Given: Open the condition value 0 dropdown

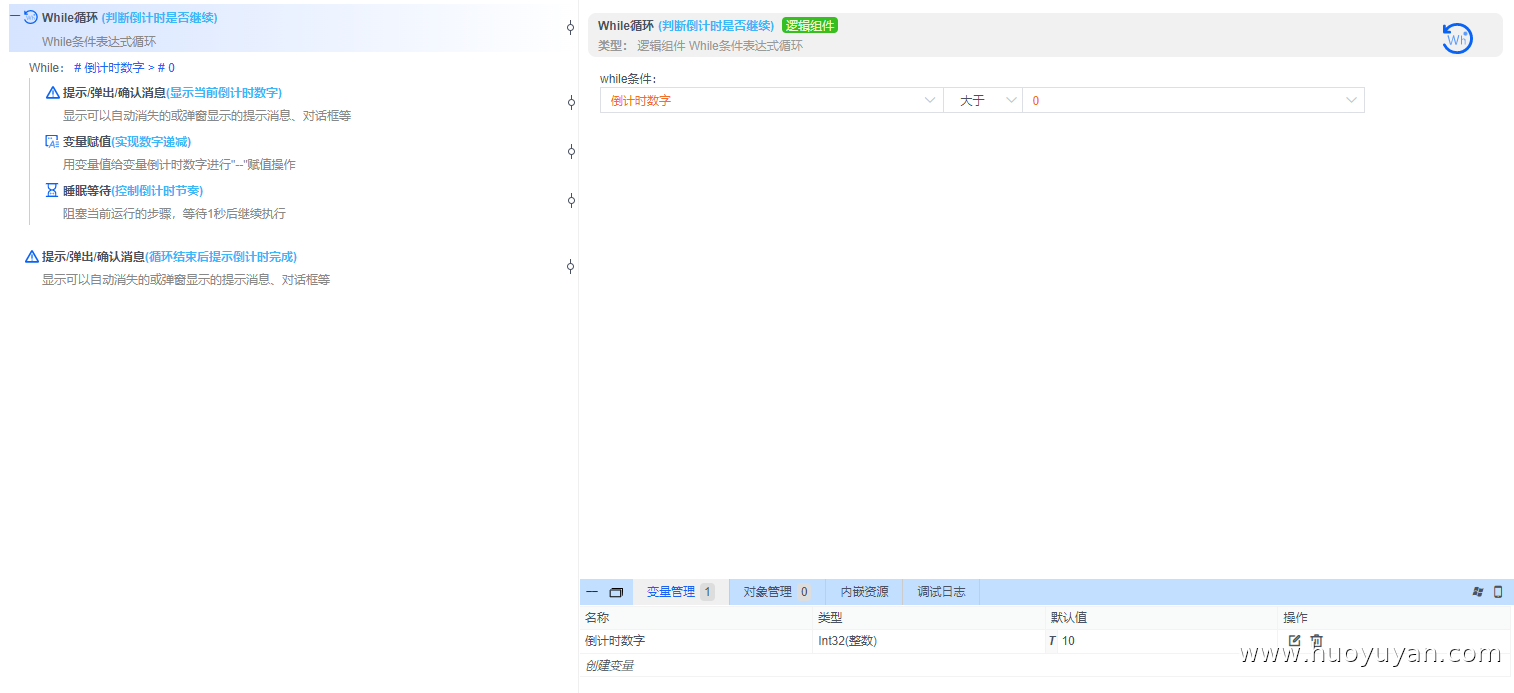Looking at the screenshot, I should tap(1193, 100).
